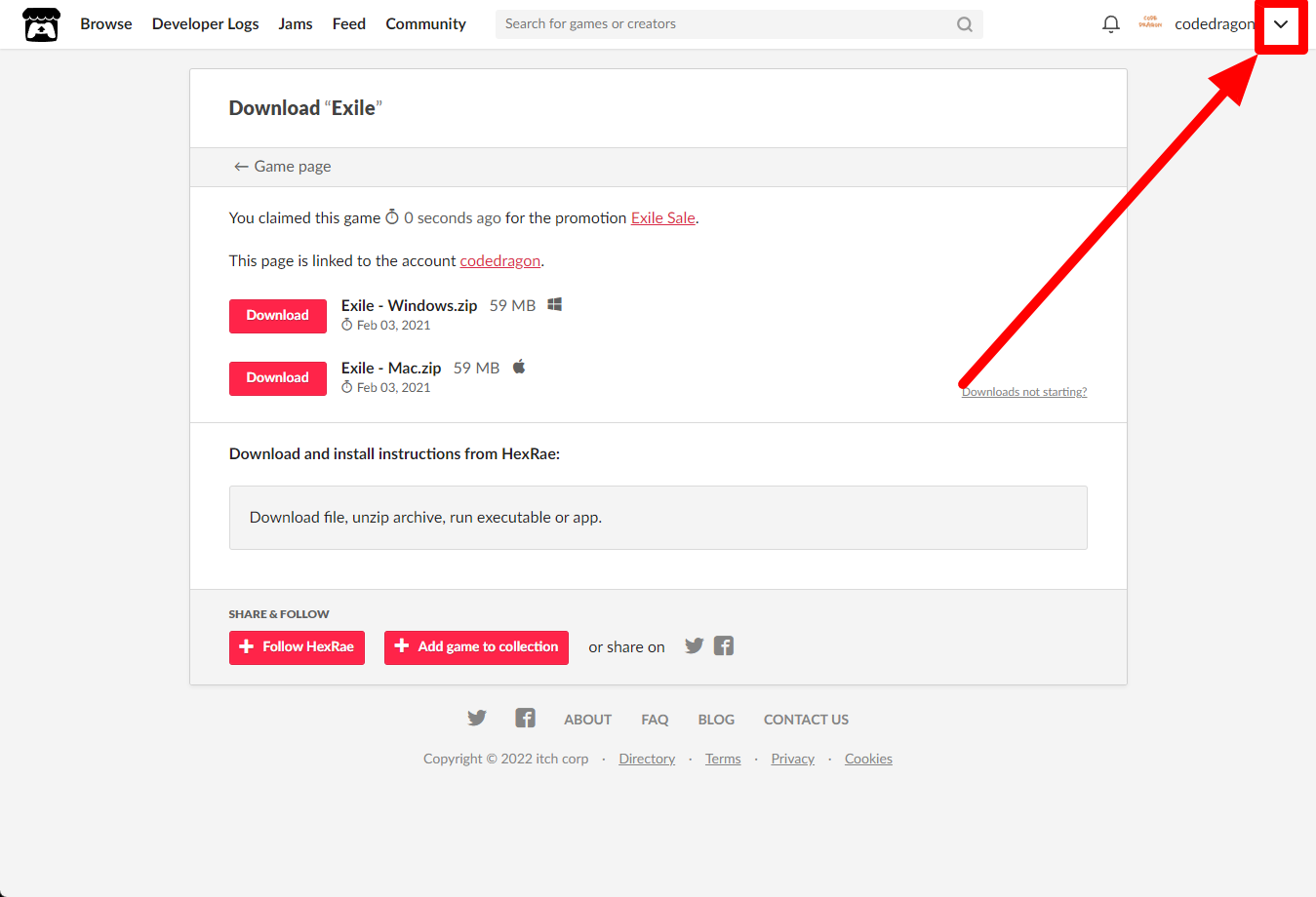Open CONTACT US footer link
This screenshot has height=897, width=1316.
tap(806, 720)
